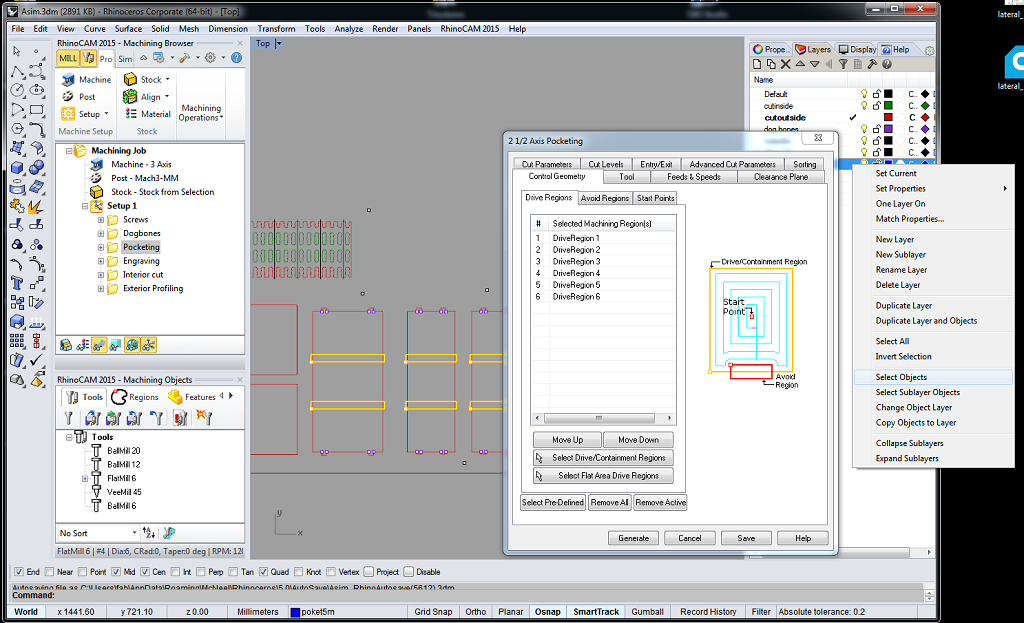Click the Create New Sublayer icon
Image resolution: width=1024 pixels, height=623 pixels.
click(x=771, y=64)
